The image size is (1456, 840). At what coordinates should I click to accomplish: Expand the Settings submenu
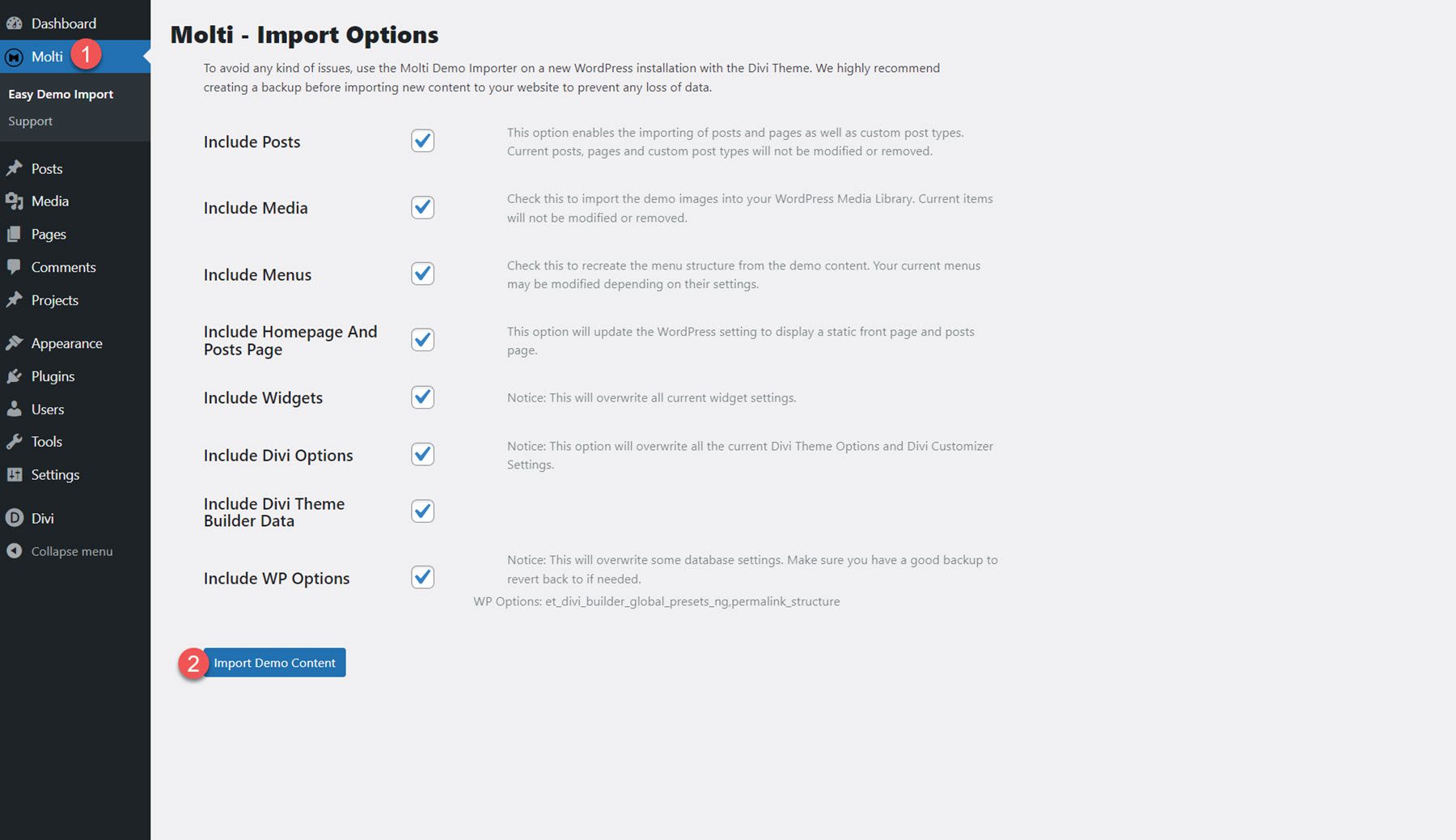(55, 474)
